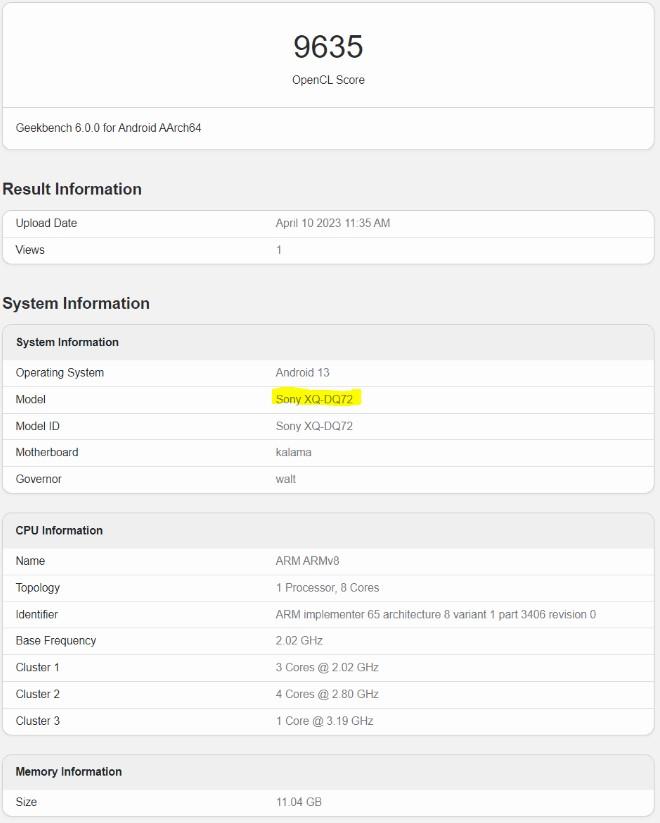Click the ARM implementer identifier value

pyautogui.click(x=435, y=614)
